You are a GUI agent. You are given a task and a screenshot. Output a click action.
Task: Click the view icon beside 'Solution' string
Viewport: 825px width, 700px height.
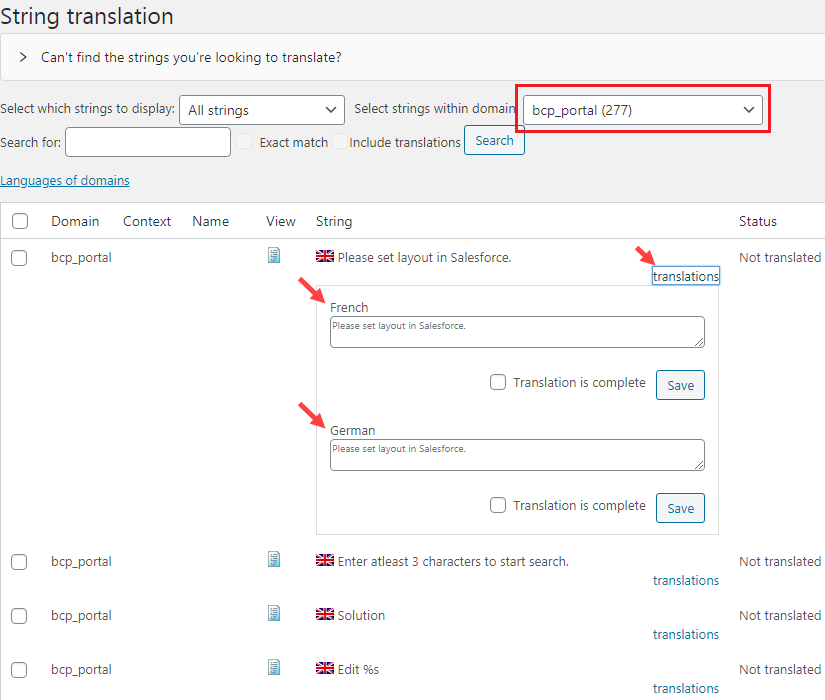(274, 614)
